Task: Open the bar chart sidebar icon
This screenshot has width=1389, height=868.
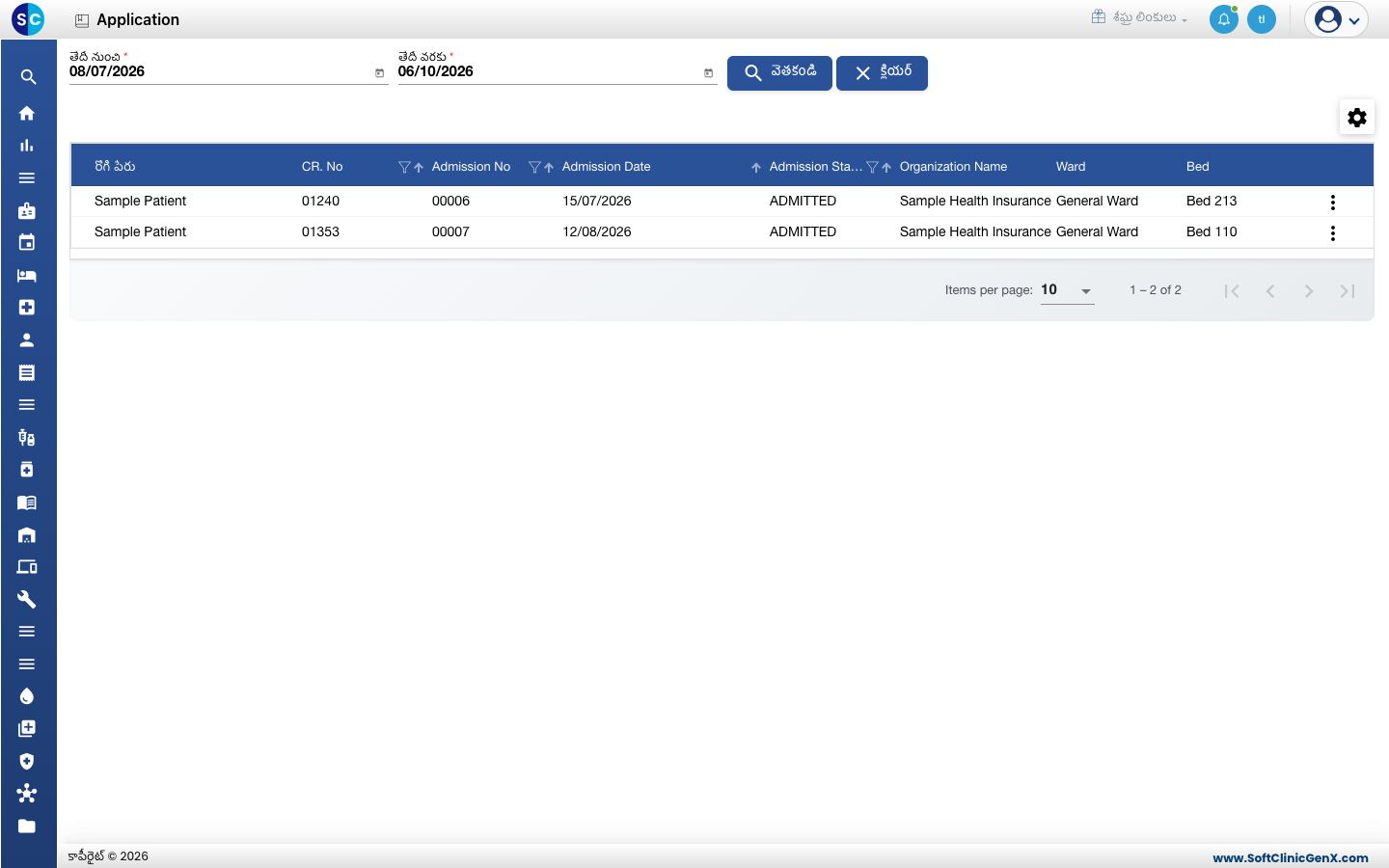Action: tap(27, 146)
